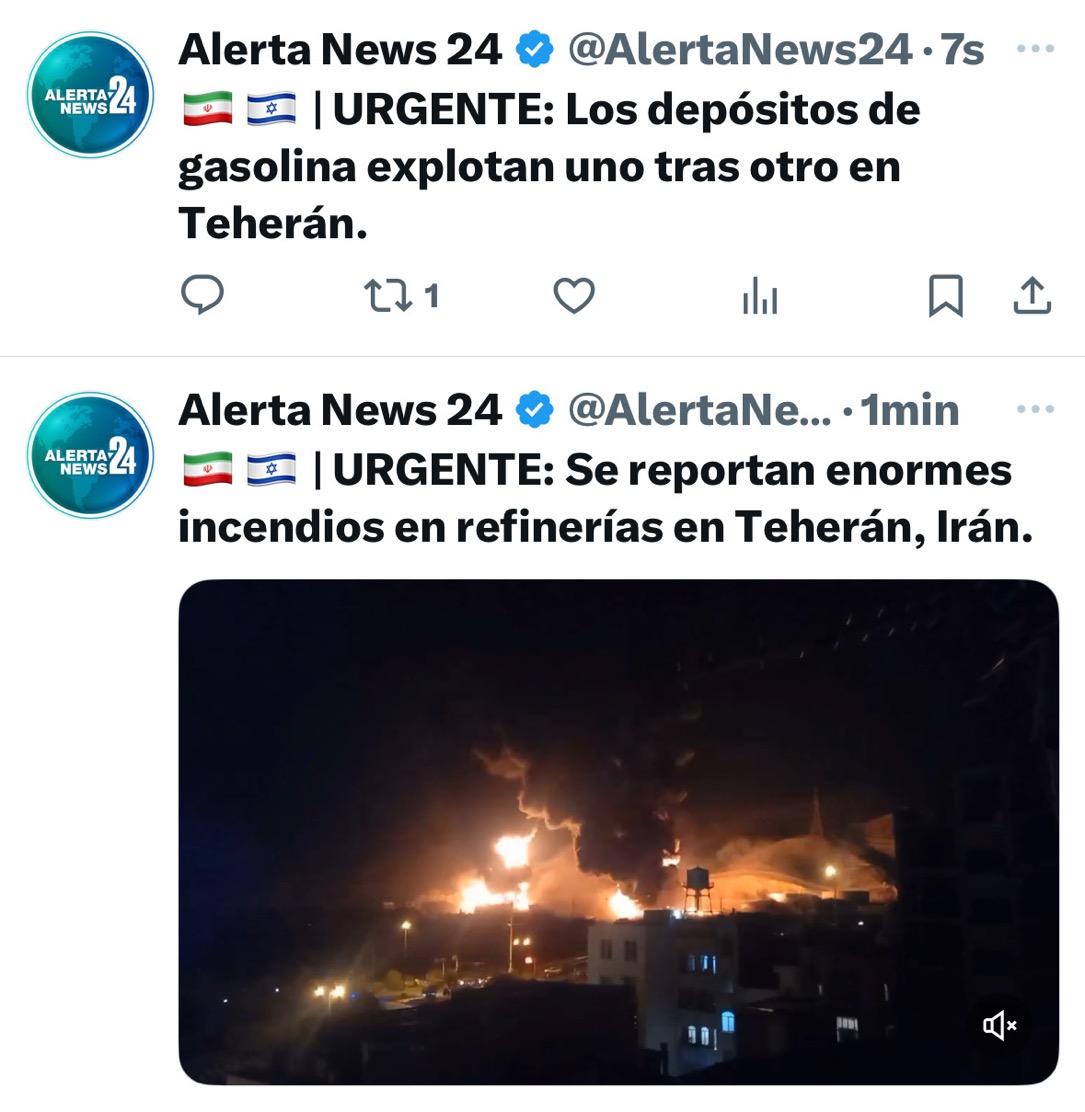This screenshot has height=1112, width=1085.
Task: Open three-dot menu on the 1min tweet
Action: 1035,409
